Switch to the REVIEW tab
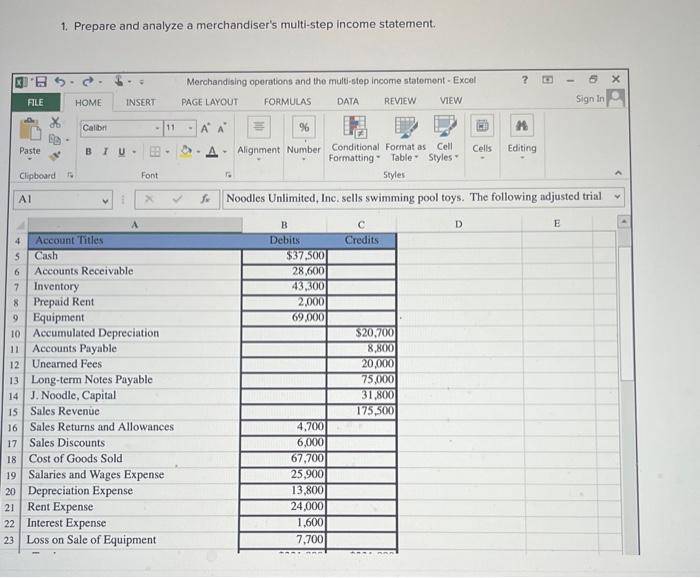 tap(400, 101)
